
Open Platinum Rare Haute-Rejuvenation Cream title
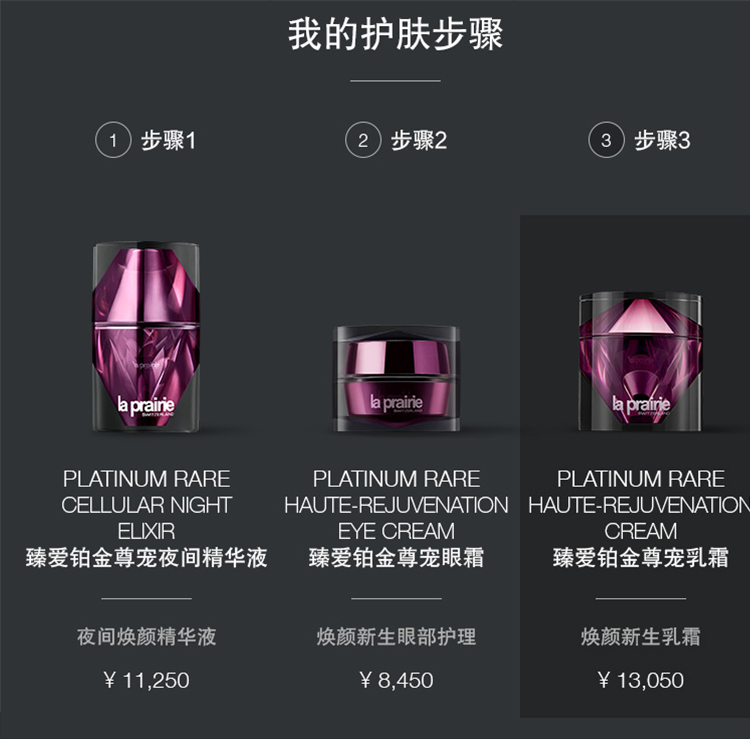pos(640,505)
